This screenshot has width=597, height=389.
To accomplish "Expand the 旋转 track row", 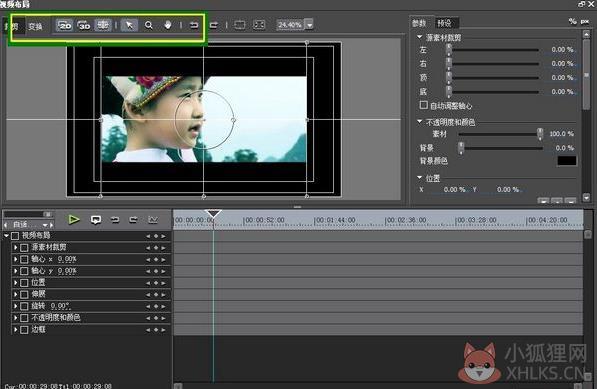I will pyautogui.click(x=16, y=306).
